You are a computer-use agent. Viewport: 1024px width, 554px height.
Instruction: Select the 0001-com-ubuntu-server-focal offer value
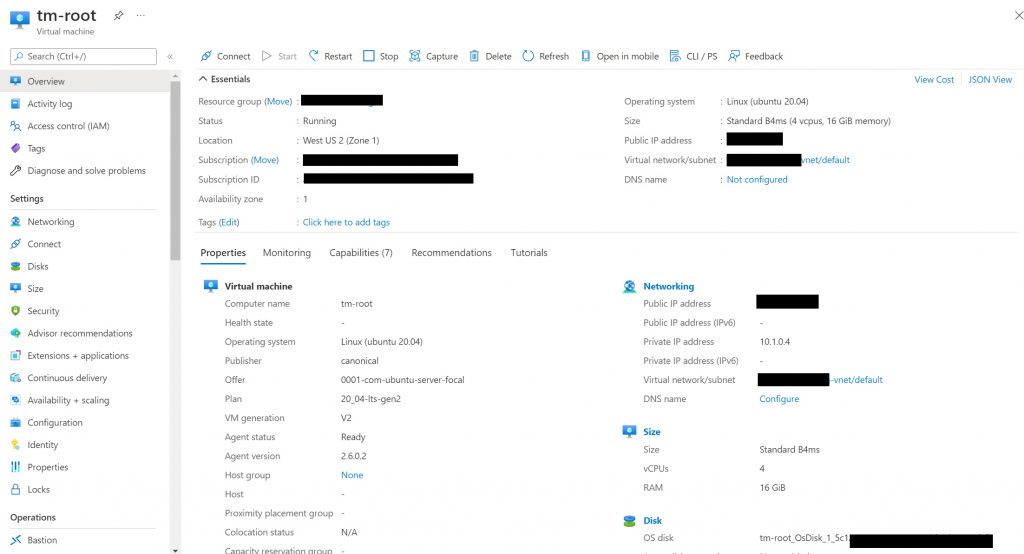point(402,380)
